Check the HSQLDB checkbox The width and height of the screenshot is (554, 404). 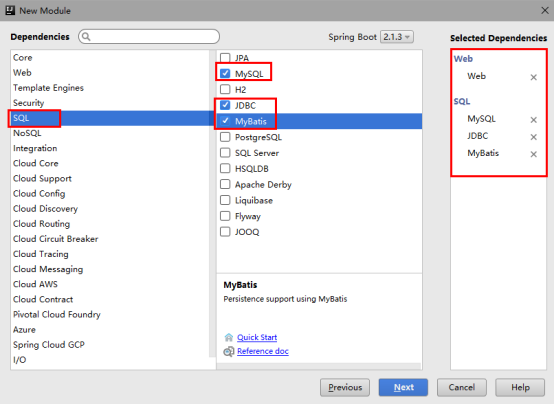coord(225,168)
